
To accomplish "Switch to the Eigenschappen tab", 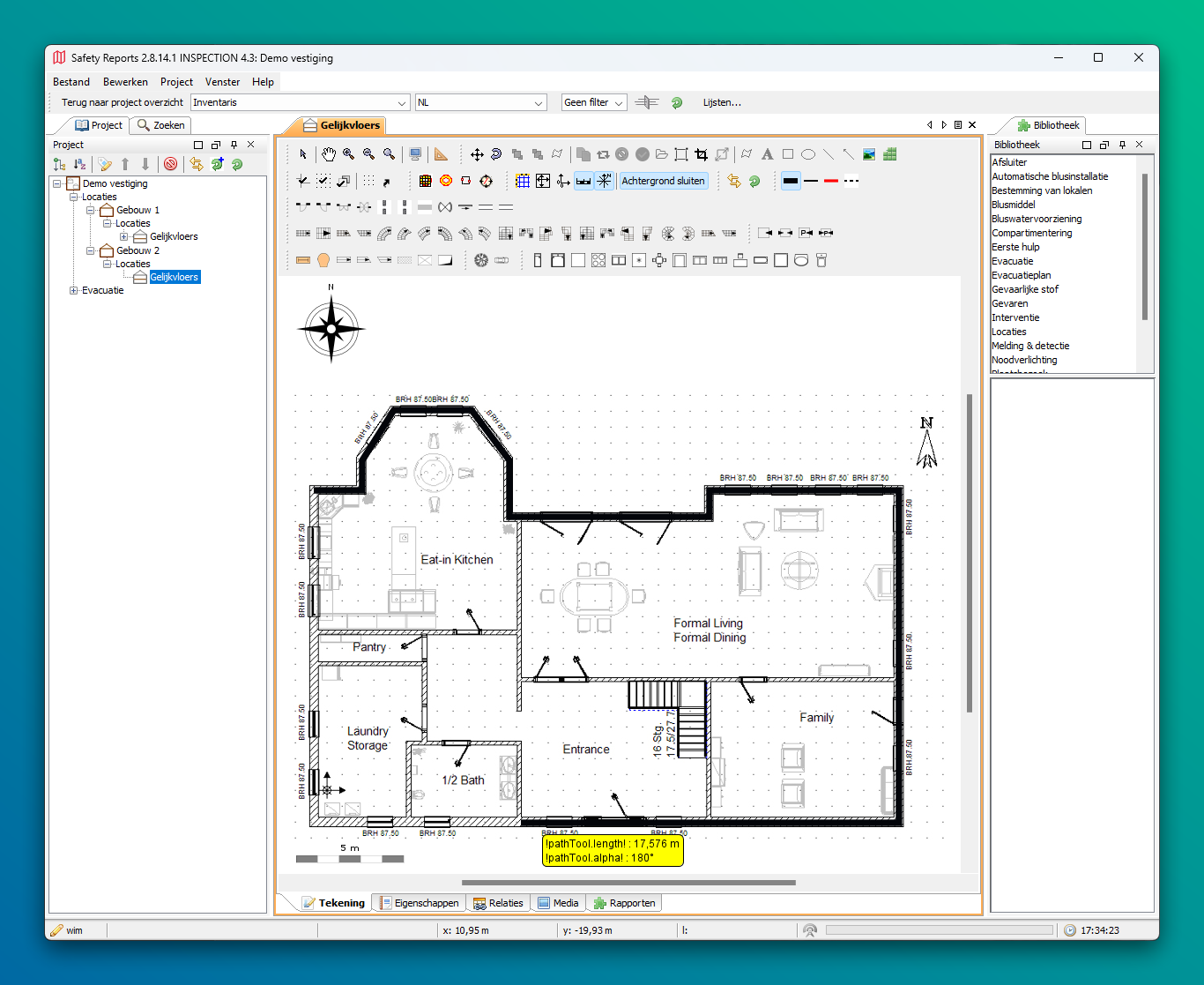I will point(420,903).
